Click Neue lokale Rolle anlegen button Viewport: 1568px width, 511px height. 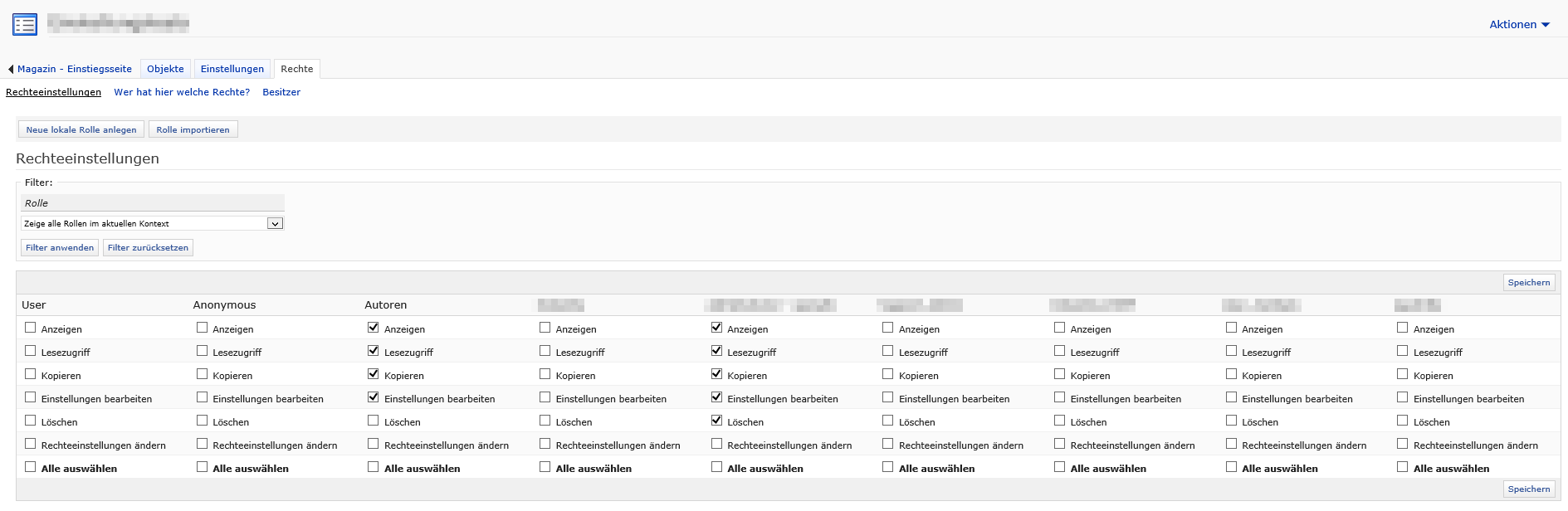[x=81, y=130]
